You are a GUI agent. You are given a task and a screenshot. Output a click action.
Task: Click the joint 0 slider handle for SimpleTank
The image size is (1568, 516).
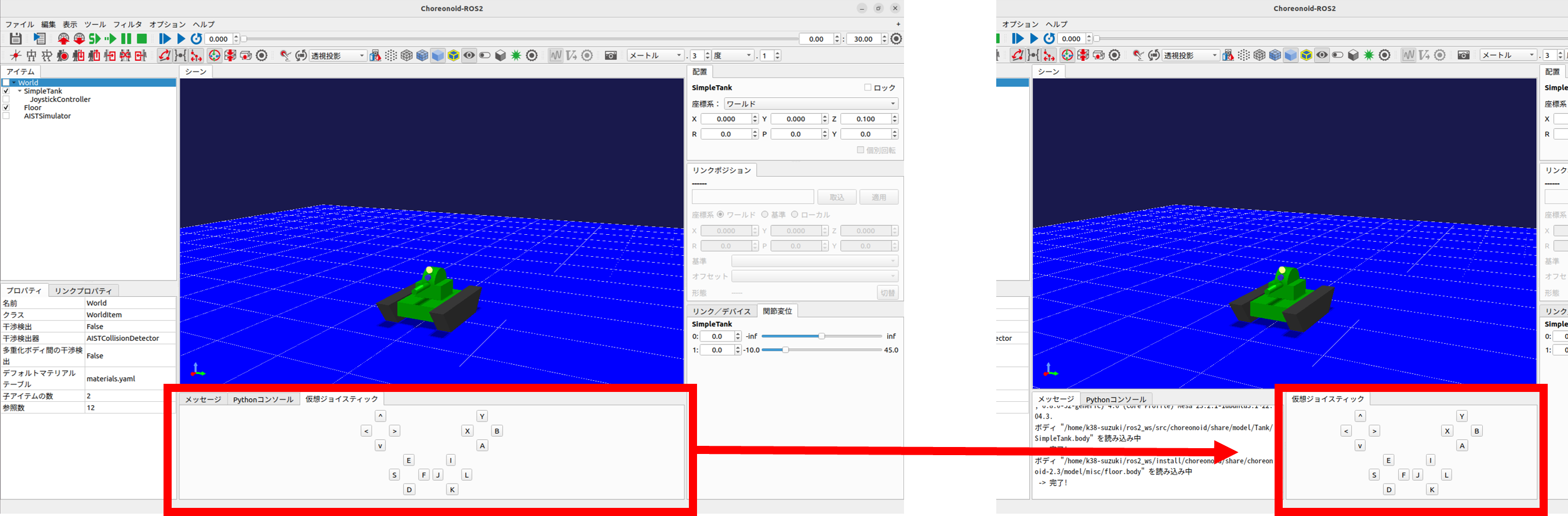click(821, 336)
